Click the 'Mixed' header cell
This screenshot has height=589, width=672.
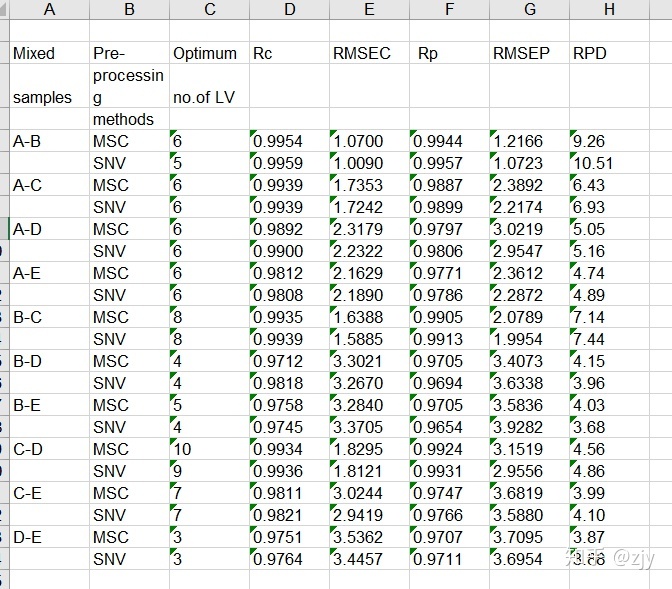pos(49,53)
